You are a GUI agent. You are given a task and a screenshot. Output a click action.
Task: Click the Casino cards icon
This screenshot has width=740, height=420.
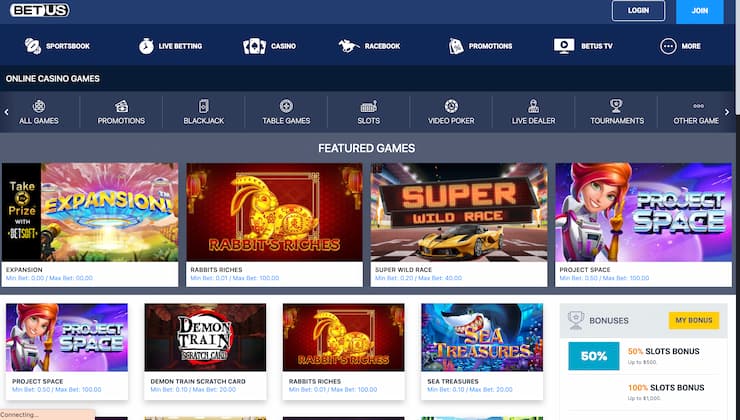click(x=254, y=46)
